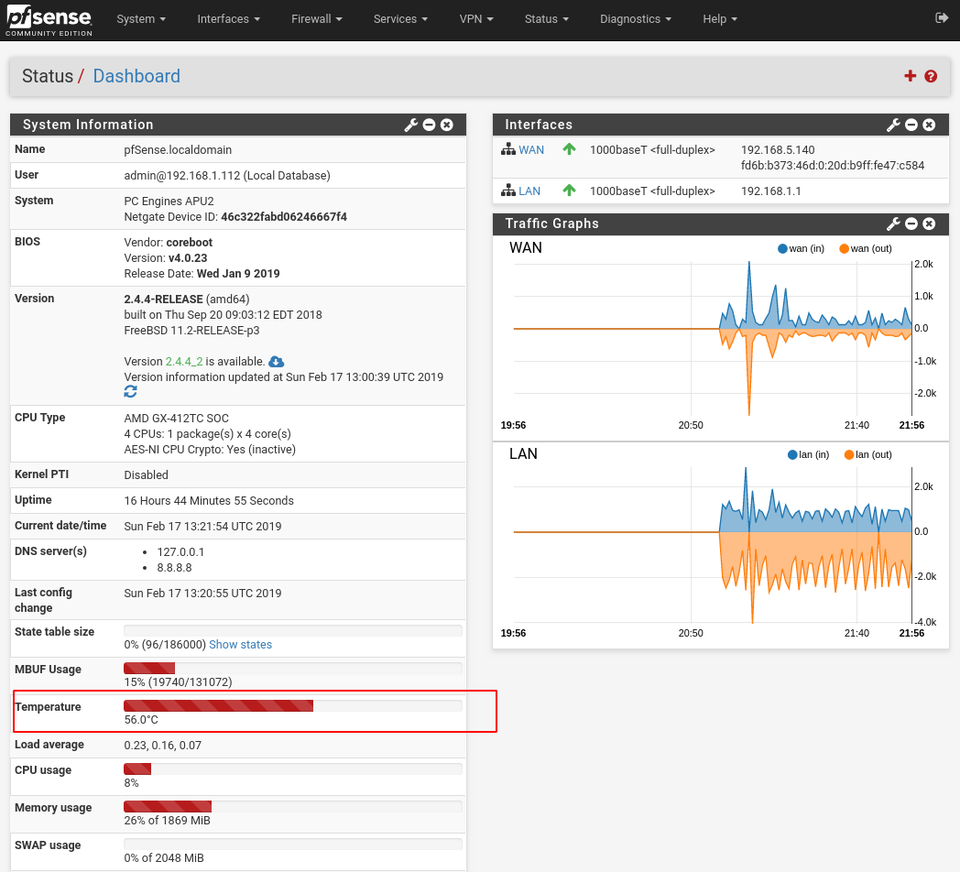Configure System Information widget with wrench icon
This screenshot has width=960, height=872.
[x=411, y=125]
